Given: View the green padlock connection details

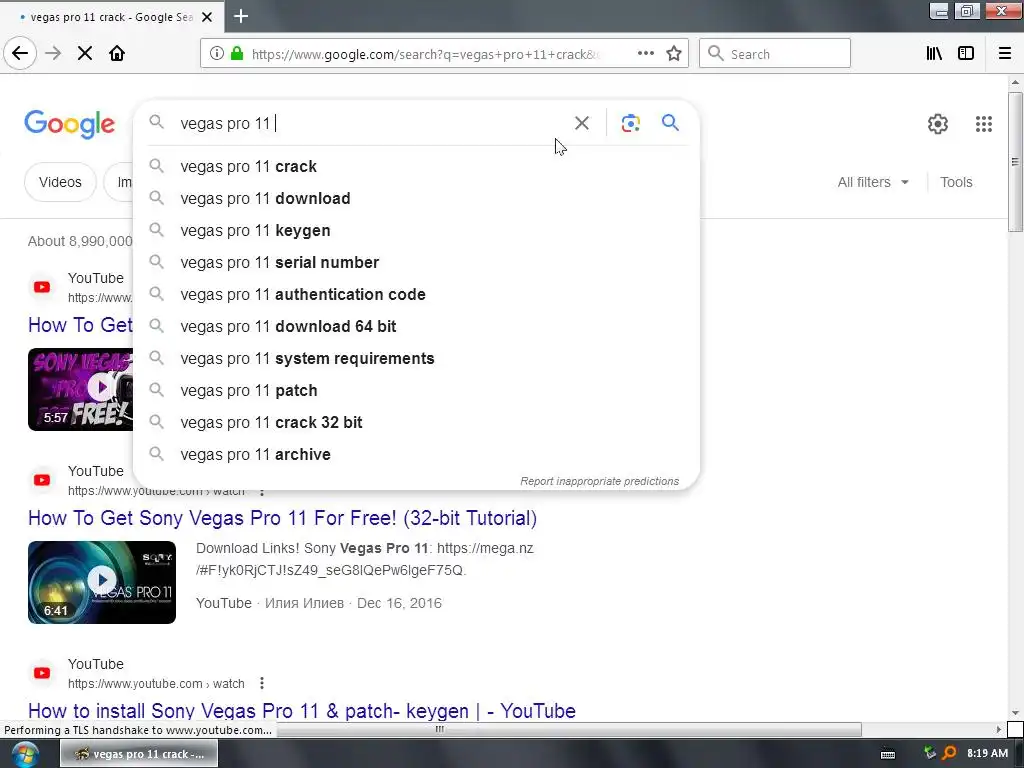Looking at the screenshot, I should (x=237, y=54).
